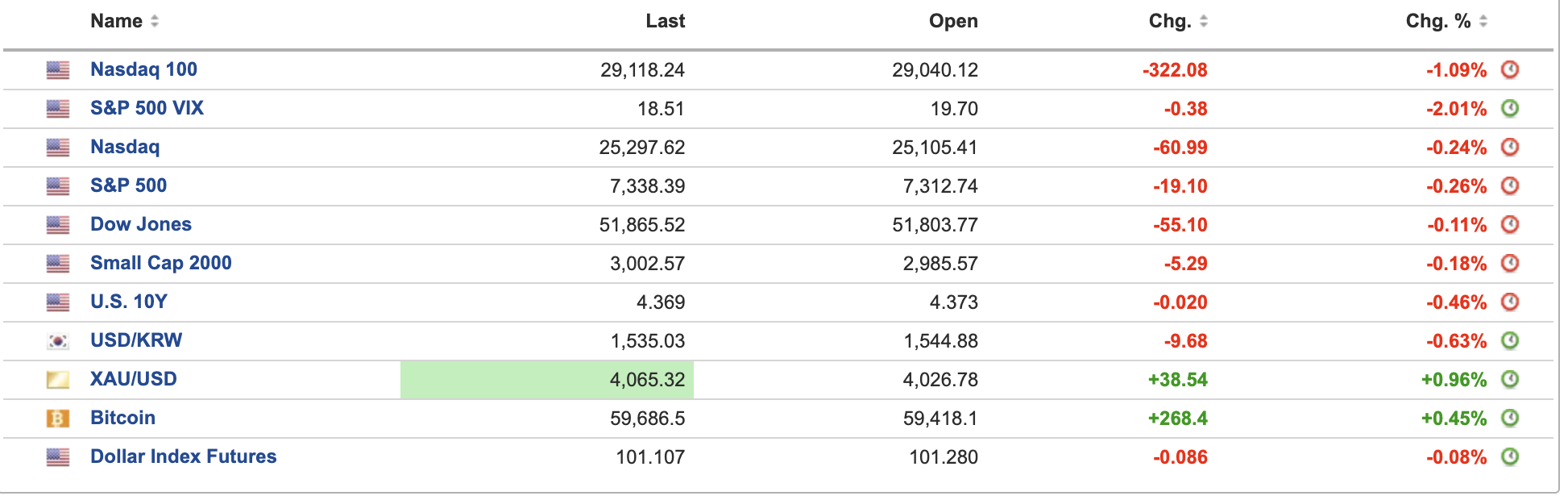Open the Nasdaq 100 link
The image size is (1568, 500).
tap(143, 69)
